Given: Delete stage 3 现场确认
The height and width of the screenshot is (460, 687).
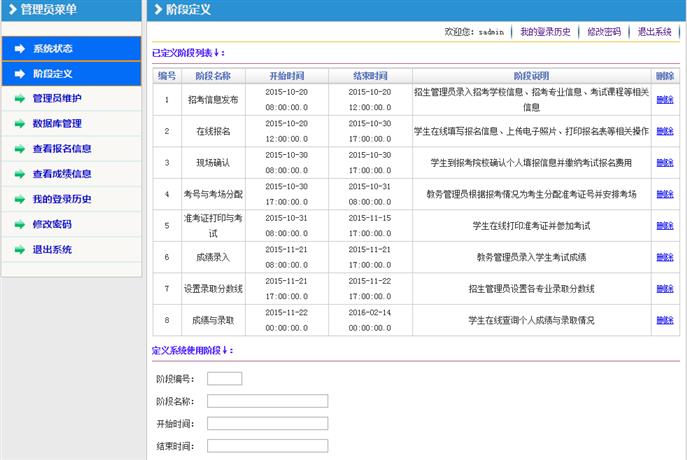Looking at the screenshot, I should 665,163.
